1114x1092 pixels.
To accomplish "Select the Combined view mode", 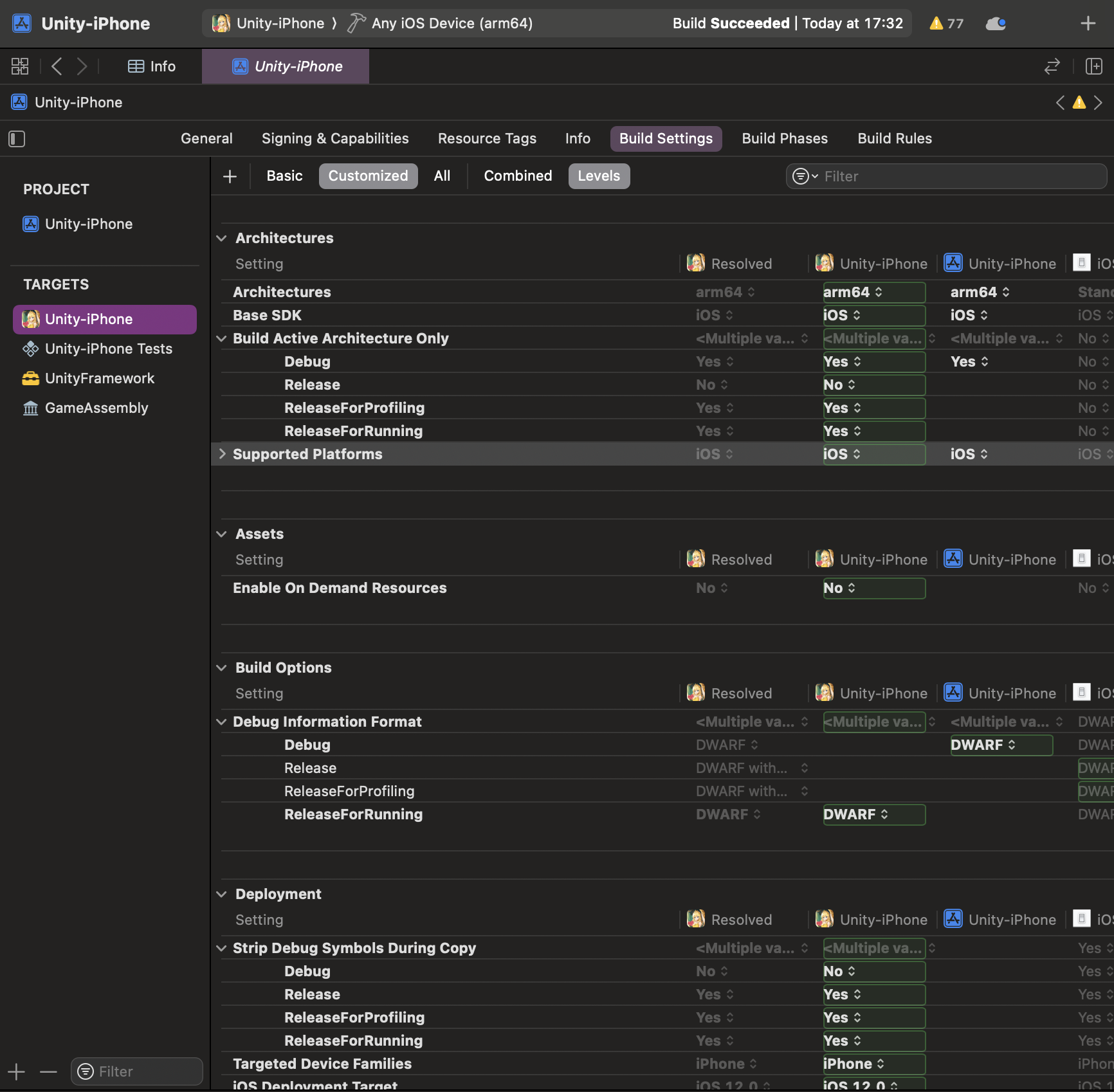I will 517,176.
